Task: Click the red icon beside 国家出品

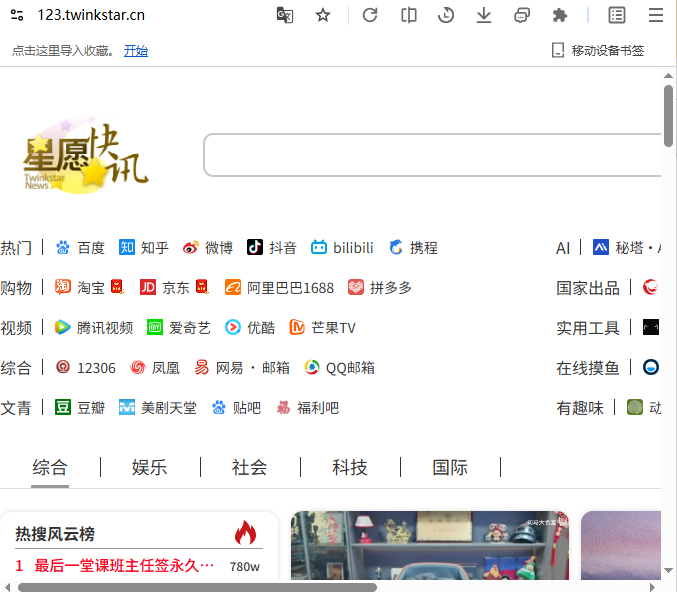Action: point(651,287)
